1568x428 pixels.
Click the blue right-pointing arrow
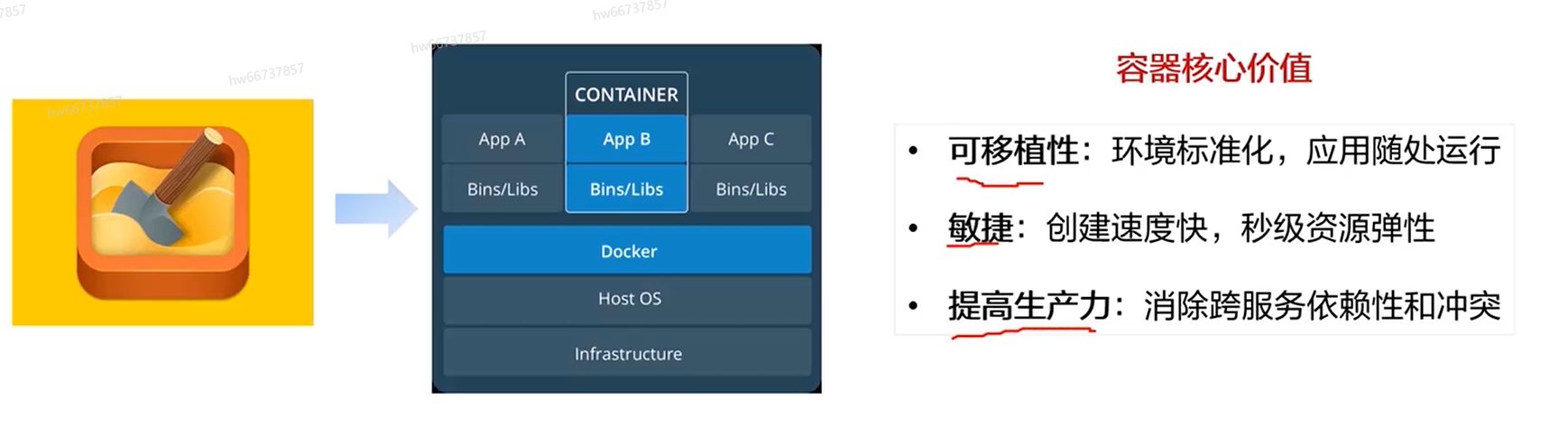point(375,209)
